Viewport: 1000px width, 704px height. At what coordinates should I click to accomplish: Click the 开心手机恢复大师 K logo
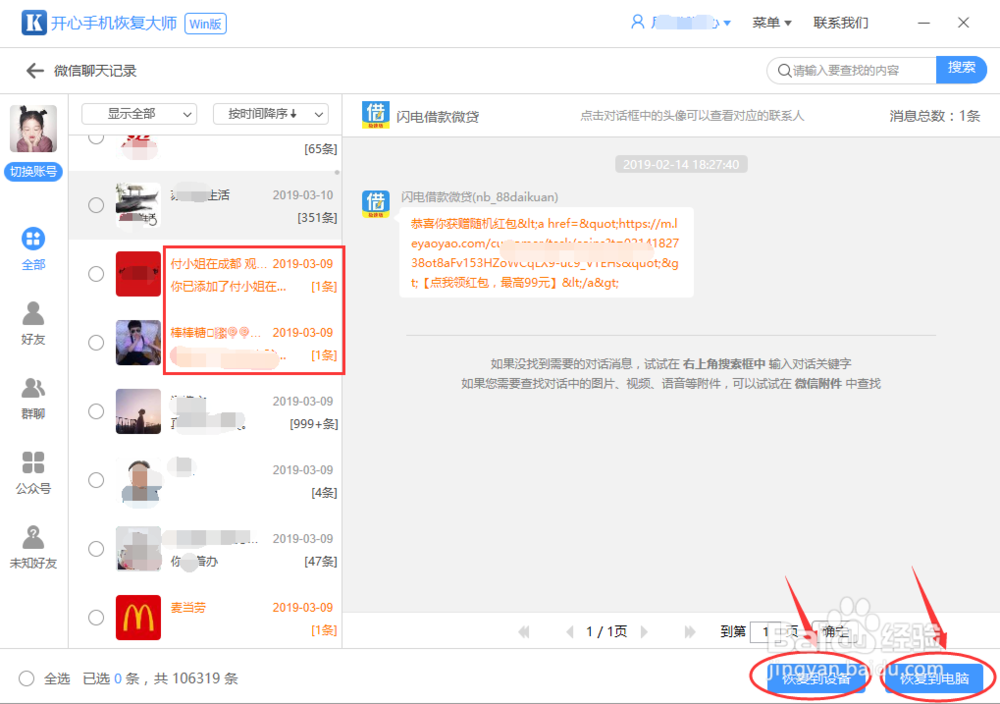[33, 22]
